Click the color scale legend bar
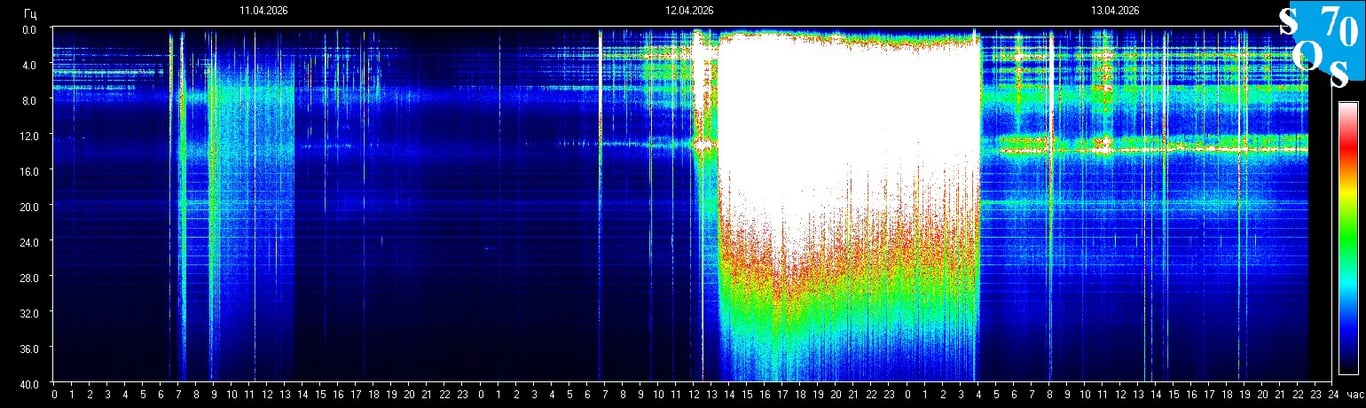 tap(1348, 237)
